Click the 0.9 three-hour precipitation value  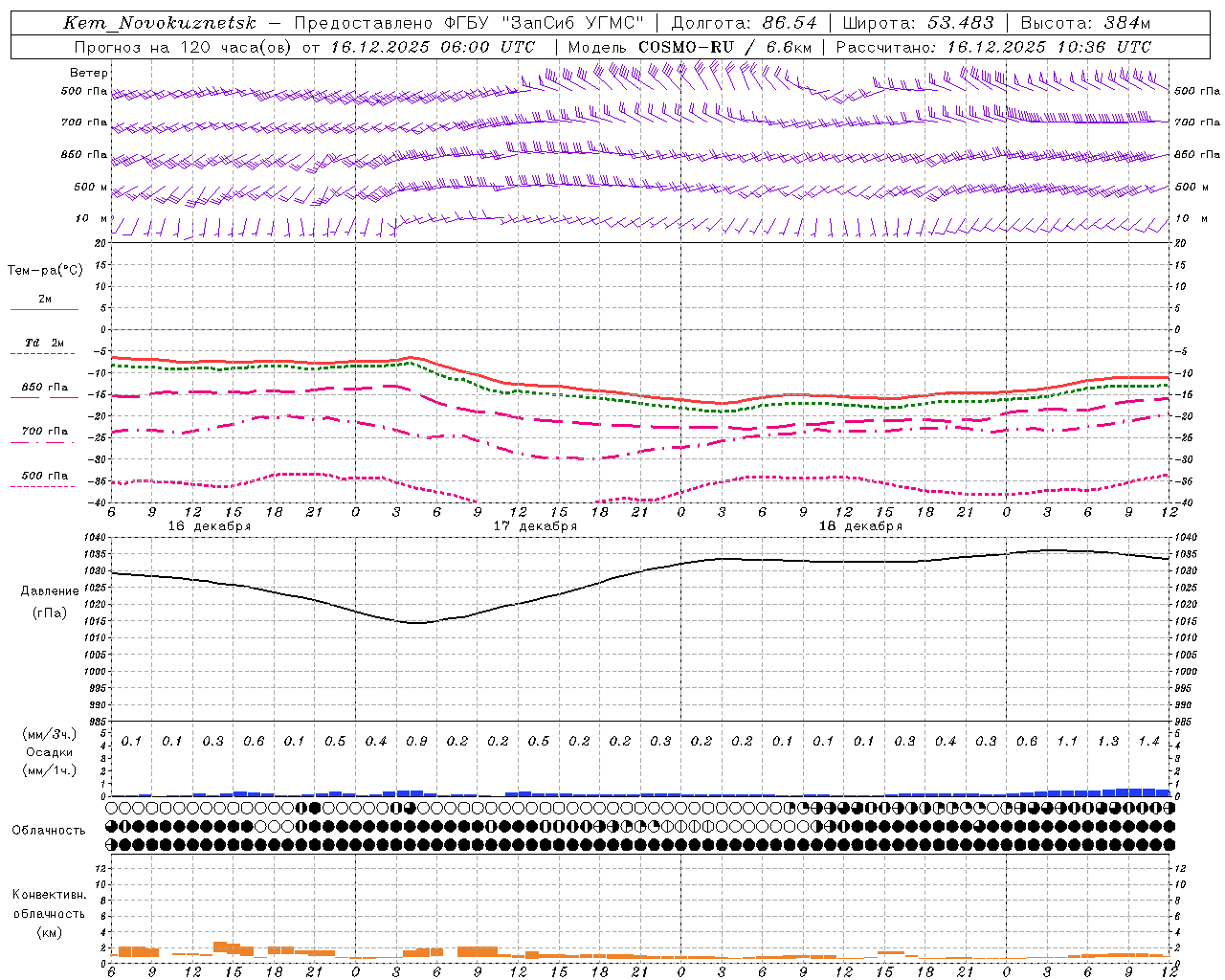tap(416, 742)
